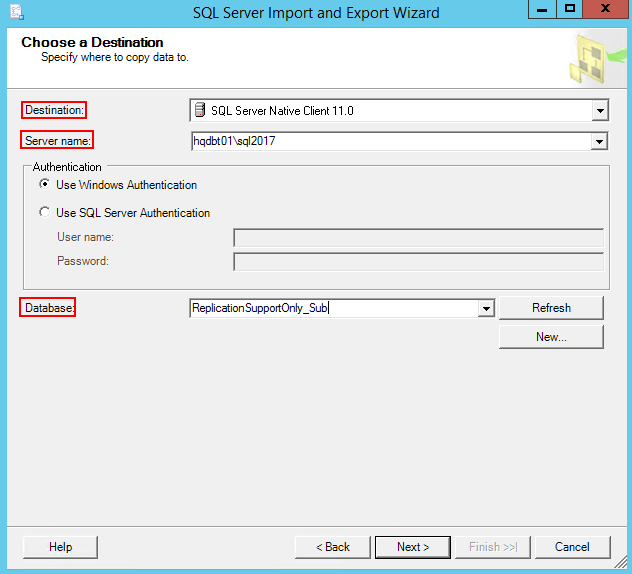632x574 pixels.
Task: Click the Database name text field
Action: click(x=335, y=308)
